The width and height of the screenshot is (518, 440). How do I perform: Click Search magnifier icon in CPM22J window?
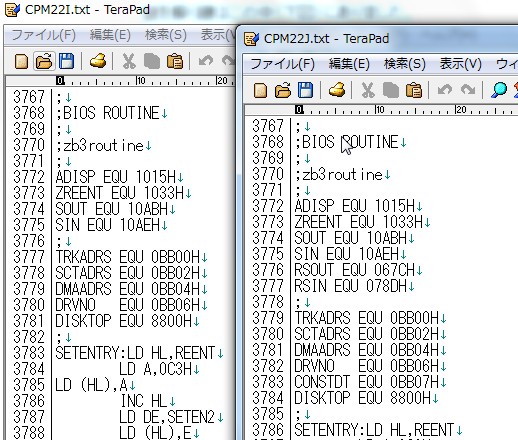(x=499, y=90)
